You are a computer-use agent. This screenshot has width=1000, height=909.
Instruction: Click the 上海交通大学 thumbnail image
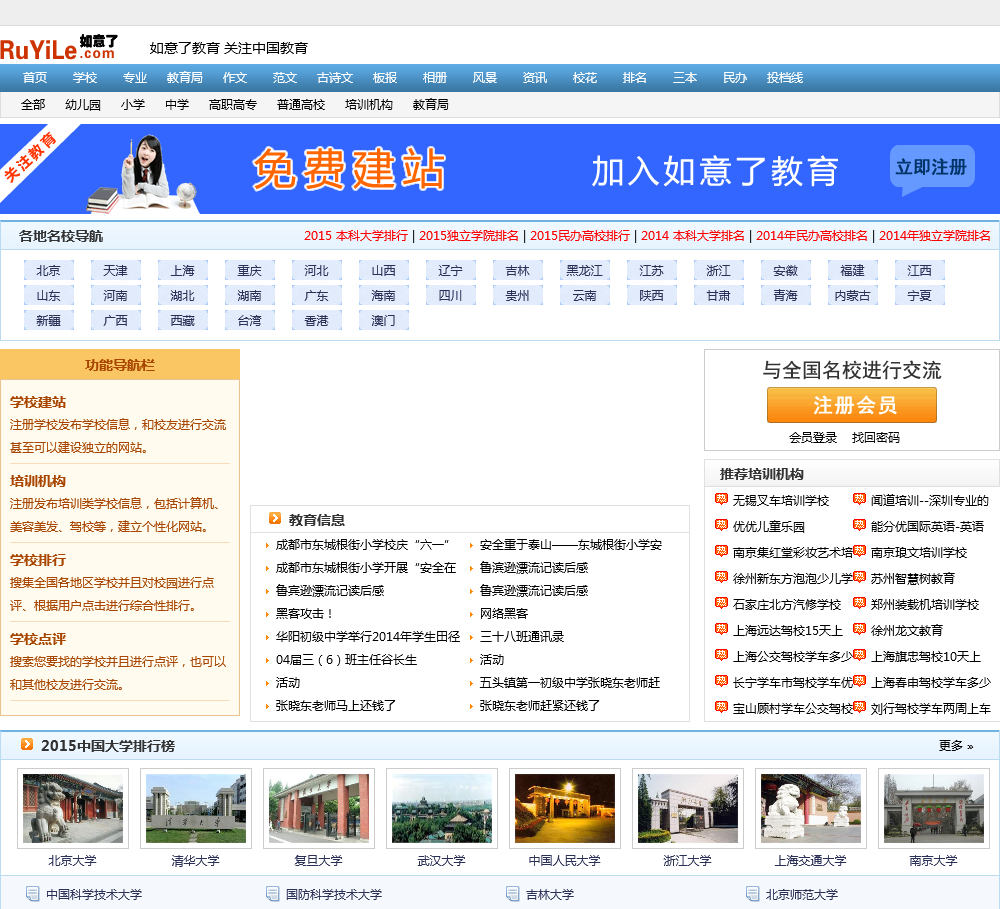(811, 808)
